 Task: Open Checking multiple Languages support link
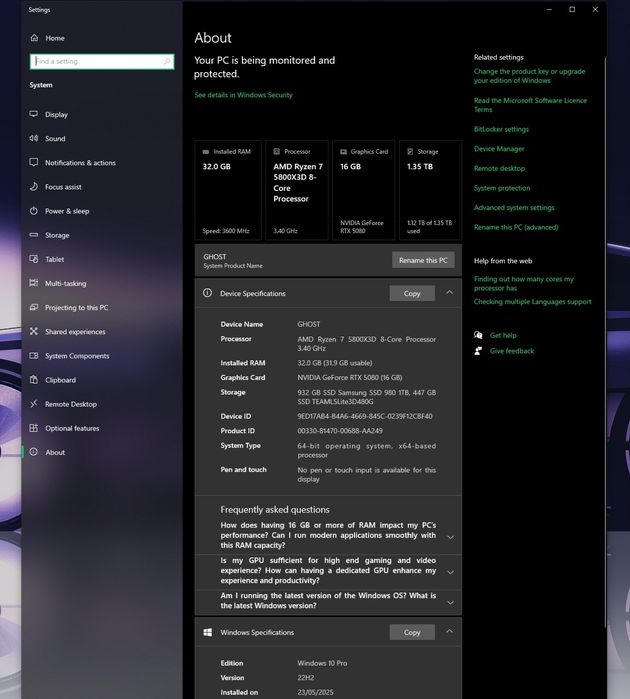[x=532, y=301]
